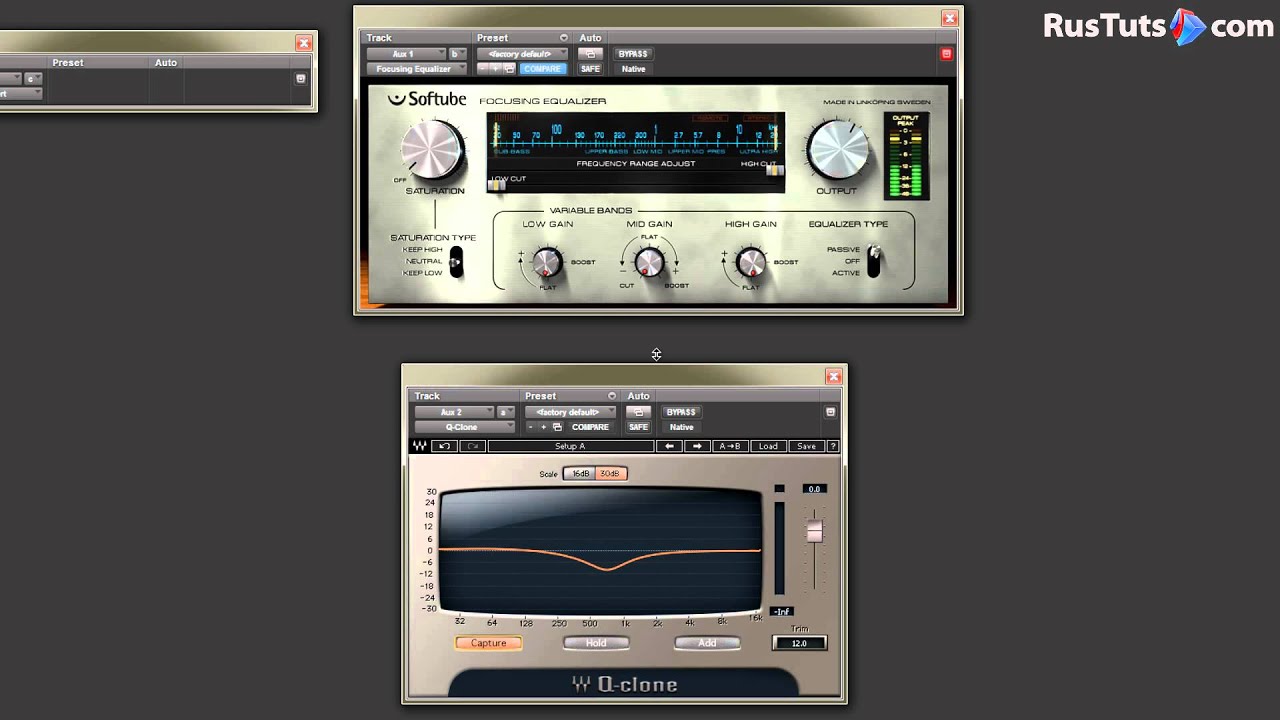Click Save in the Q-Clone toolbar
Image resolution: width=1280 pixels, height=720 pixels.
click(x=806, y=446)
